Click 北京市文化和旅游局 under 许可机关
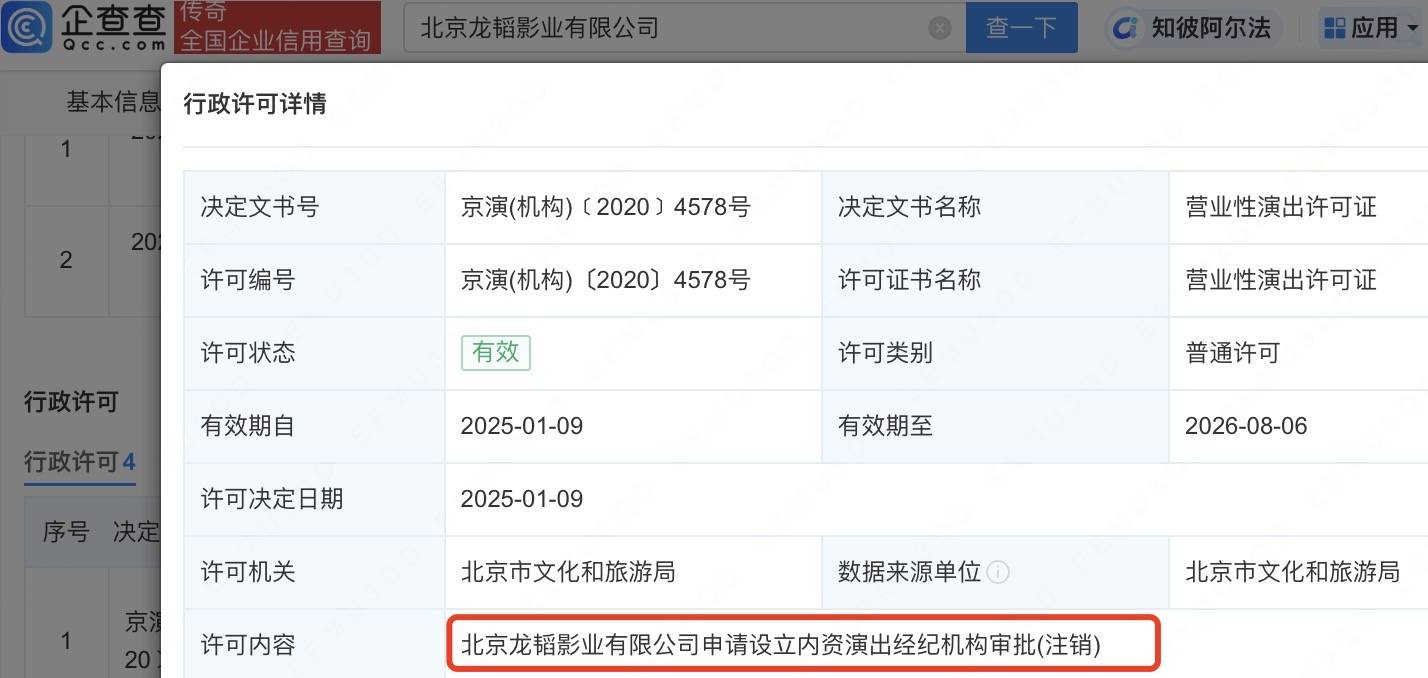The width and height of the screenshot is (1428, 678). [x=568, y=572]
